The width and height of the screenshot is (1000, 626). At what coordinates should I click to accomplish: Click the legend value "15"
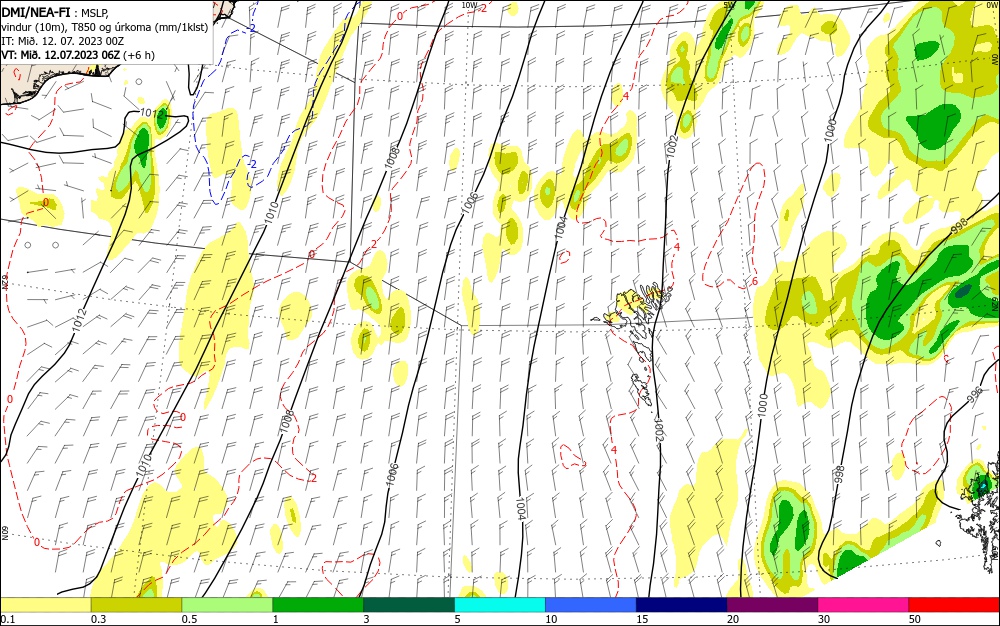[642, 619]
